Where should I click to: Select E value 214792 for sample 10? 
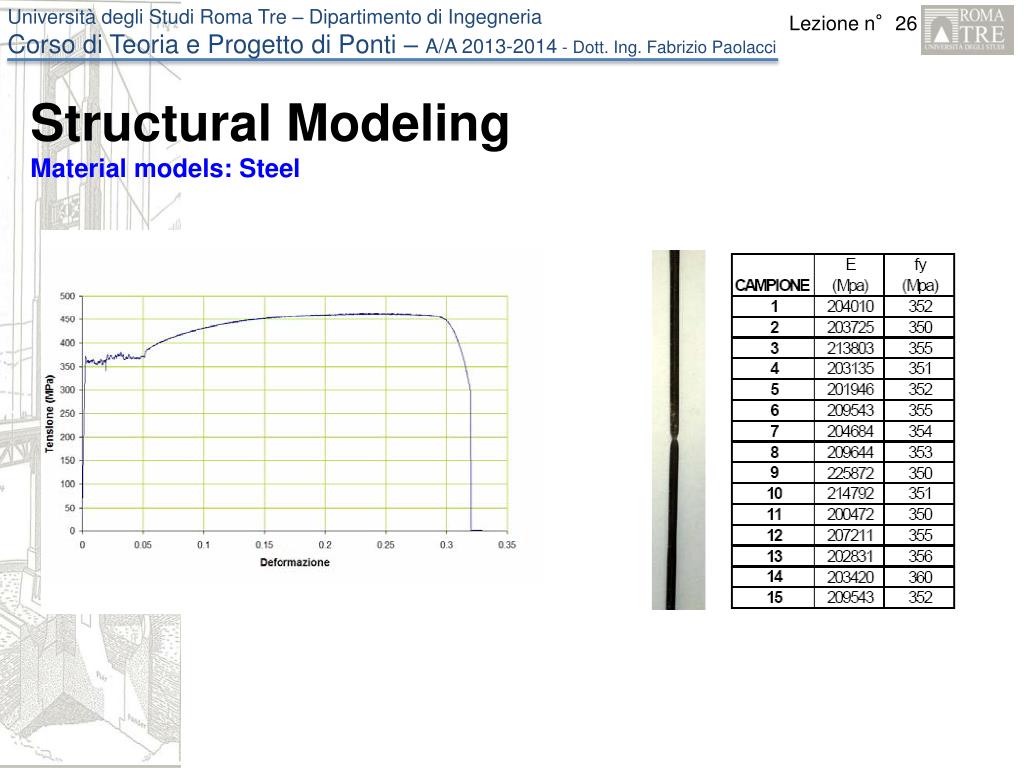pyautogui.click(x=850, y=493)
